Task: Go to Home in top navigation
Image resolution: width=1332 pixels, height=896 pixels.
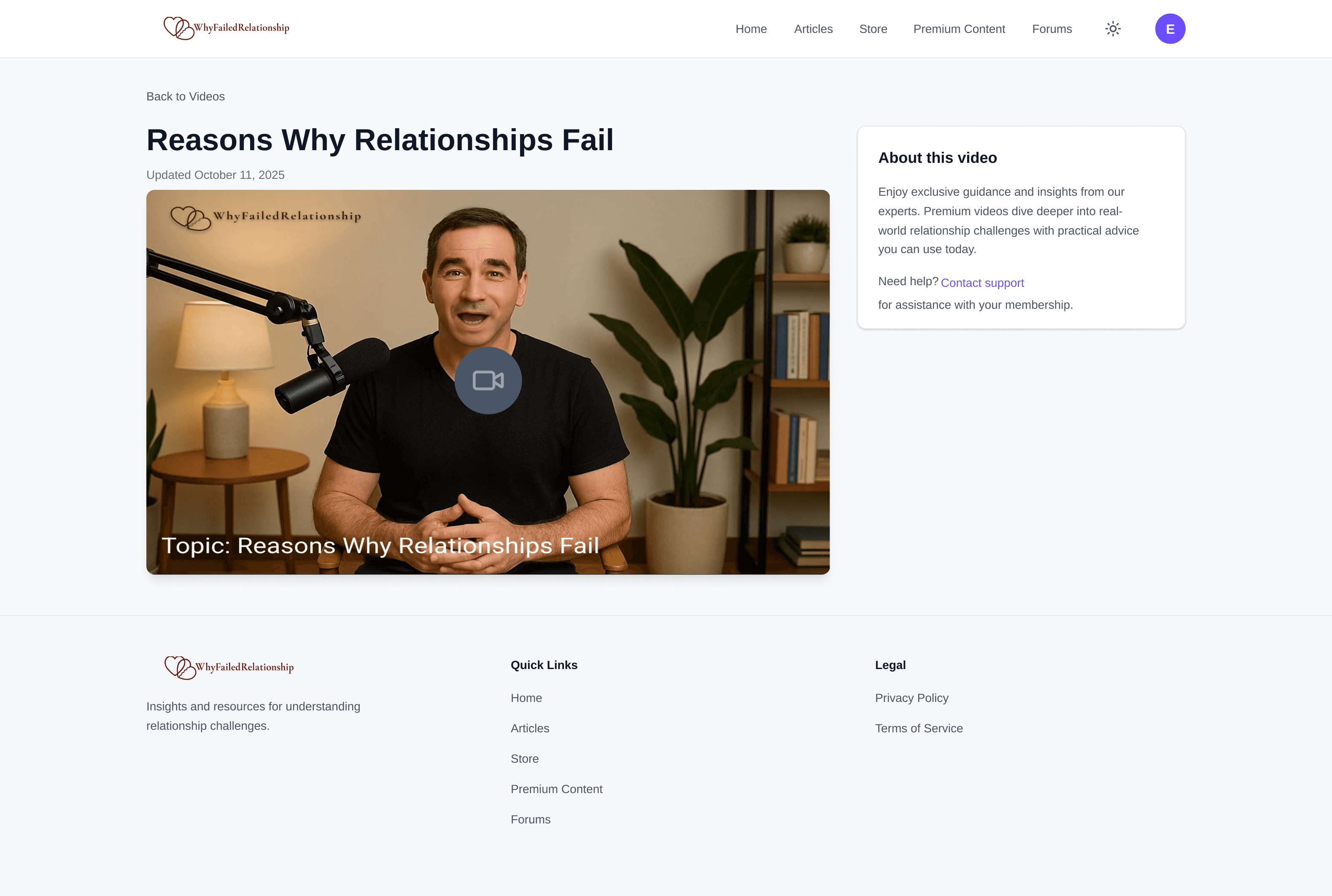Action: (750, 29)
